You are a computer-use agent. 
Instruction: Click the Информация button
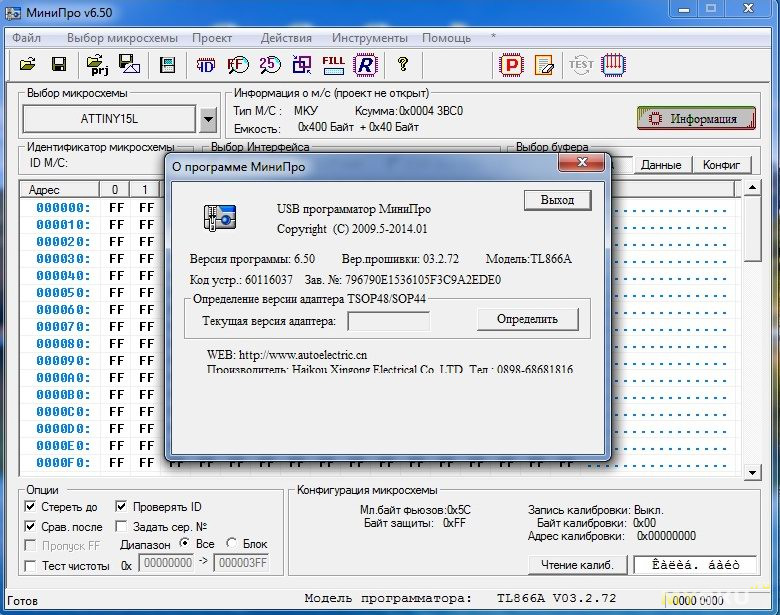click(696, 118)
